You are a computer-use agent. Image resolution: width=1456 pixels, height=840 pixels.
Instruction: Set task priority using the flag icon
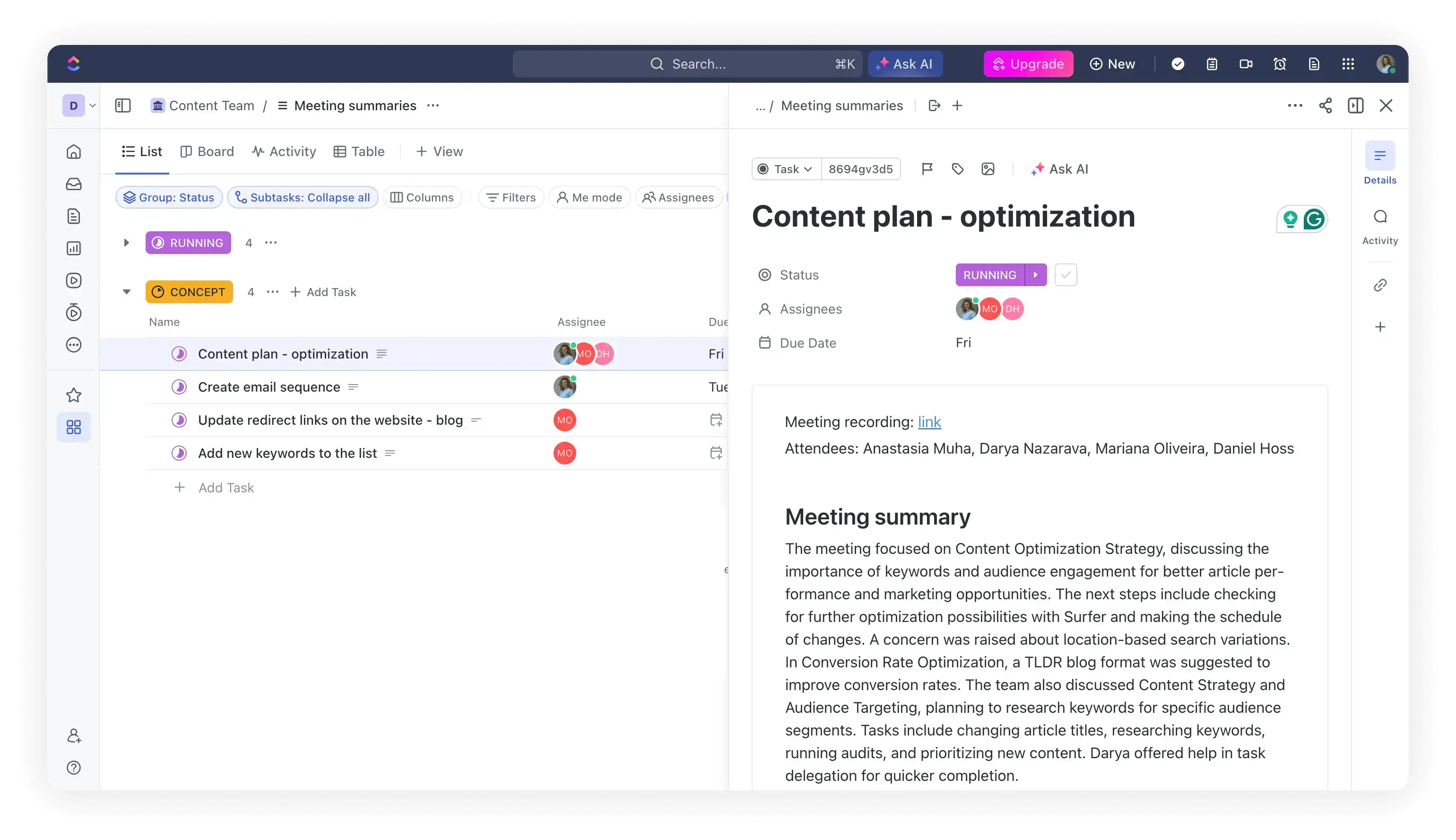pos(927,168)
